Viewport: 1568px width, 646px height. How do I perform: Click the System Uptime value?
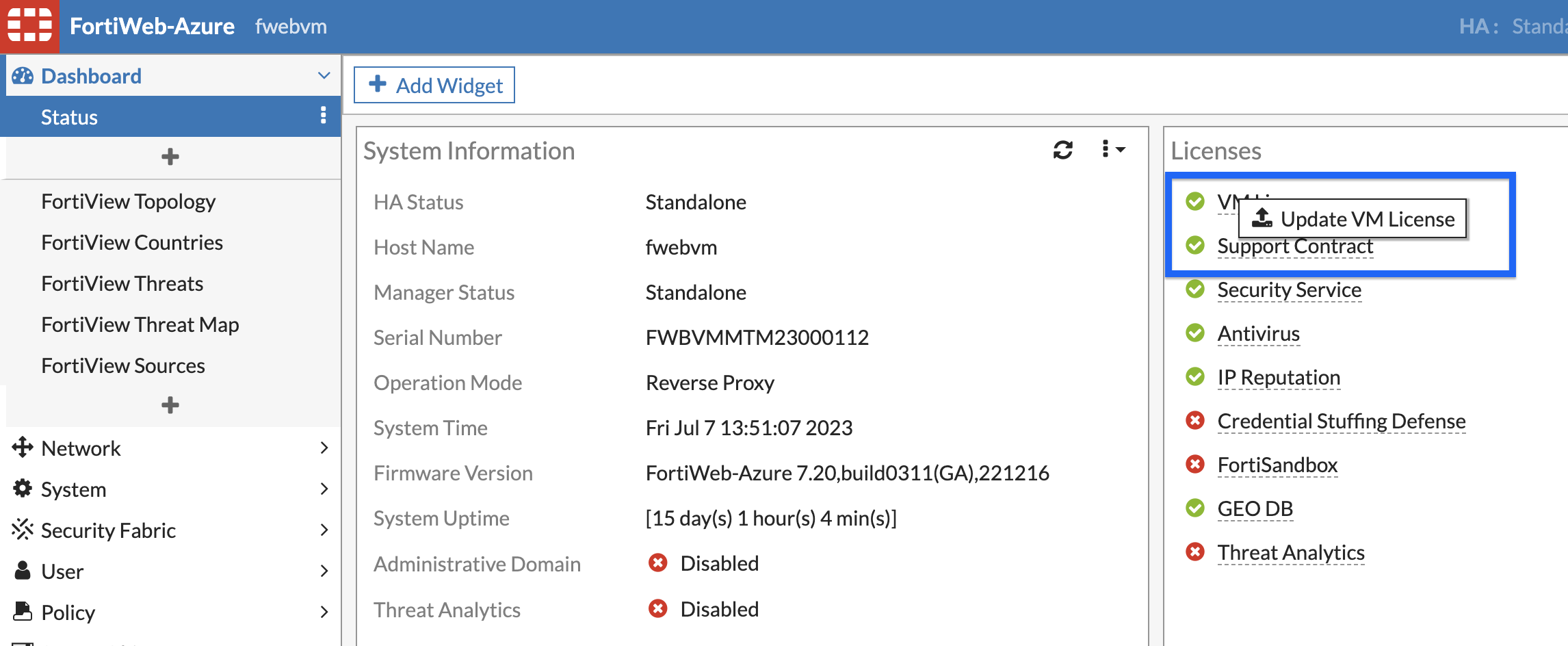(771, 518)
